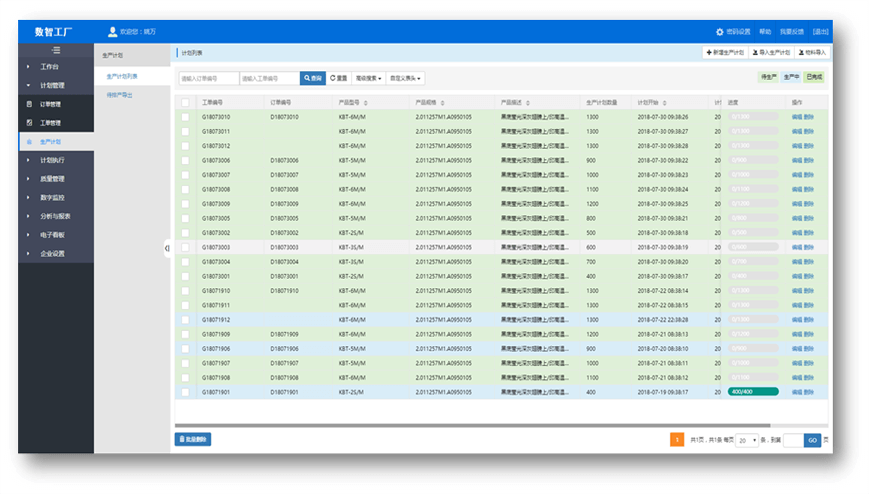Image resolution: width=869 pixels, height=494 pixels.
Task: Click the 工单管理 edit icon in the sidebar
Action: click(x=29, y=123)
